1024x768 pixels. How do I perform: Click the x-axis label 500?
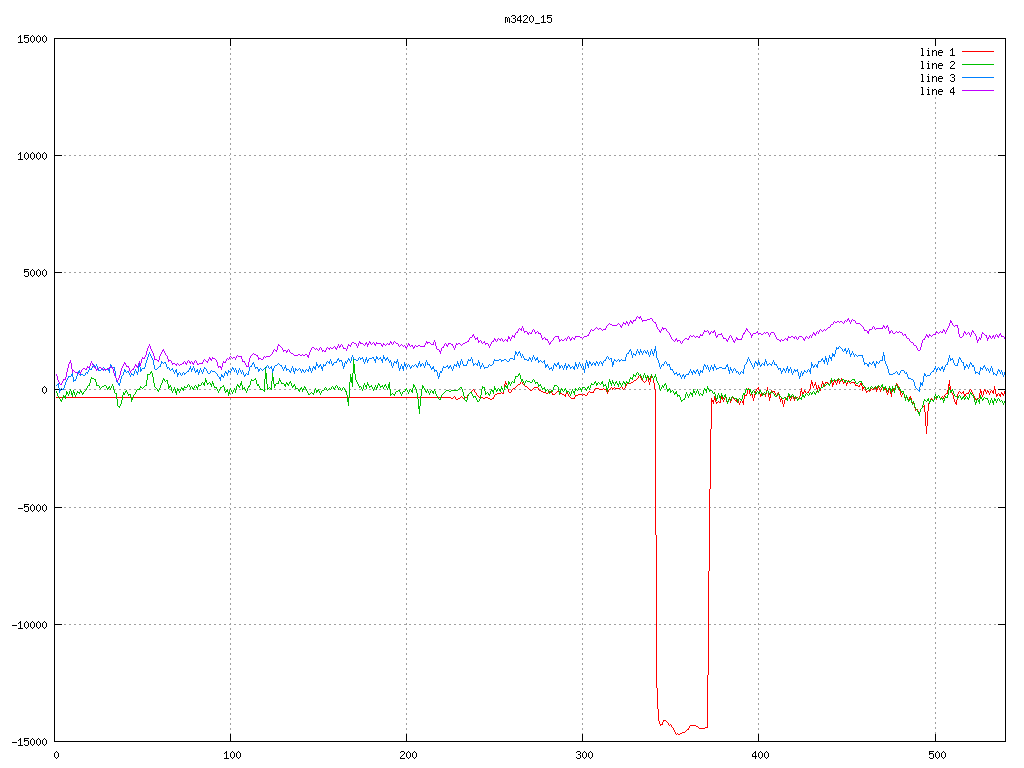point(936,756)
